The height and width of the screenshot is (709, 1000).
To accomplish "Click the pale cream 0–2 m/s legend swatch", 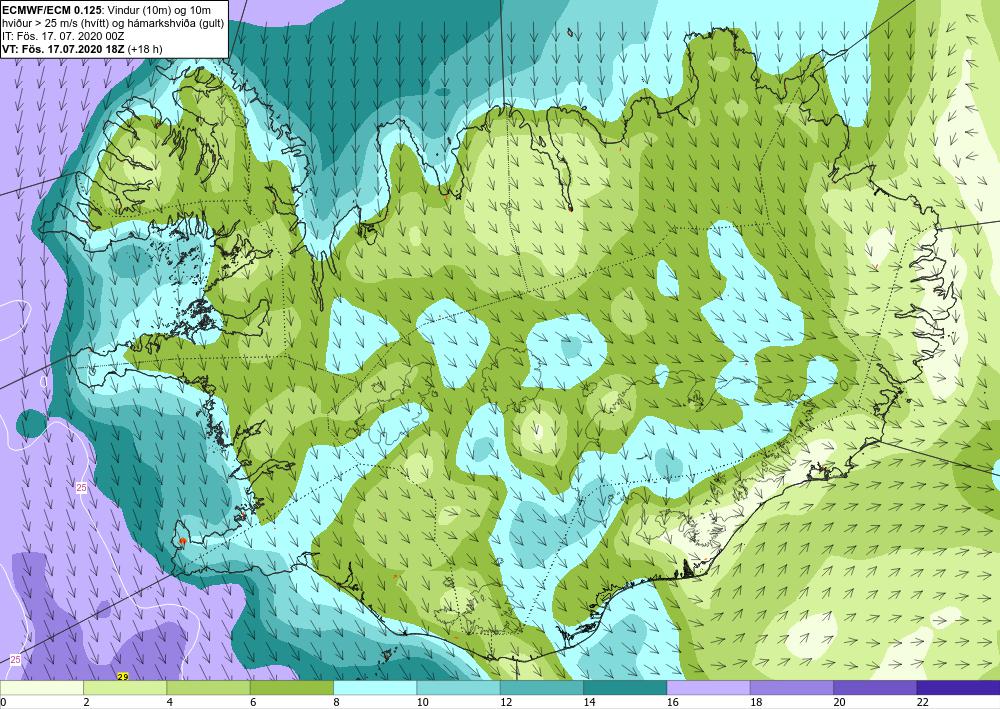I will tap(42, 688).
